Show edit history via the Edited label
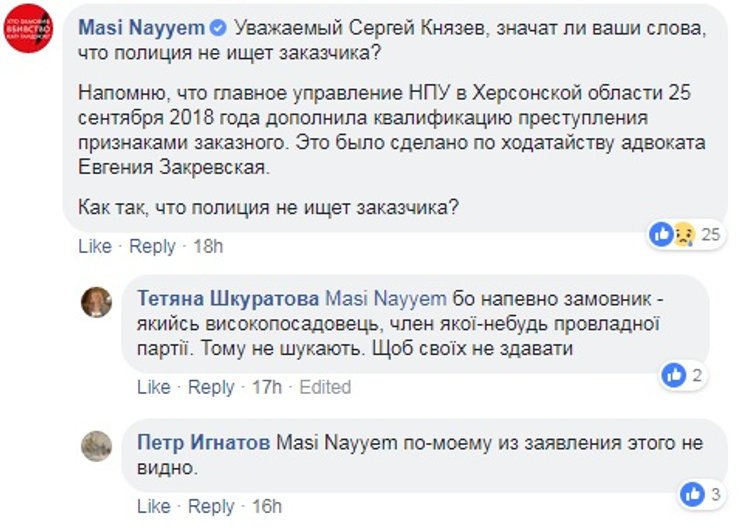The height and width of the screenshot is (528, 740). pyautogui.click(x=326, y=387)
